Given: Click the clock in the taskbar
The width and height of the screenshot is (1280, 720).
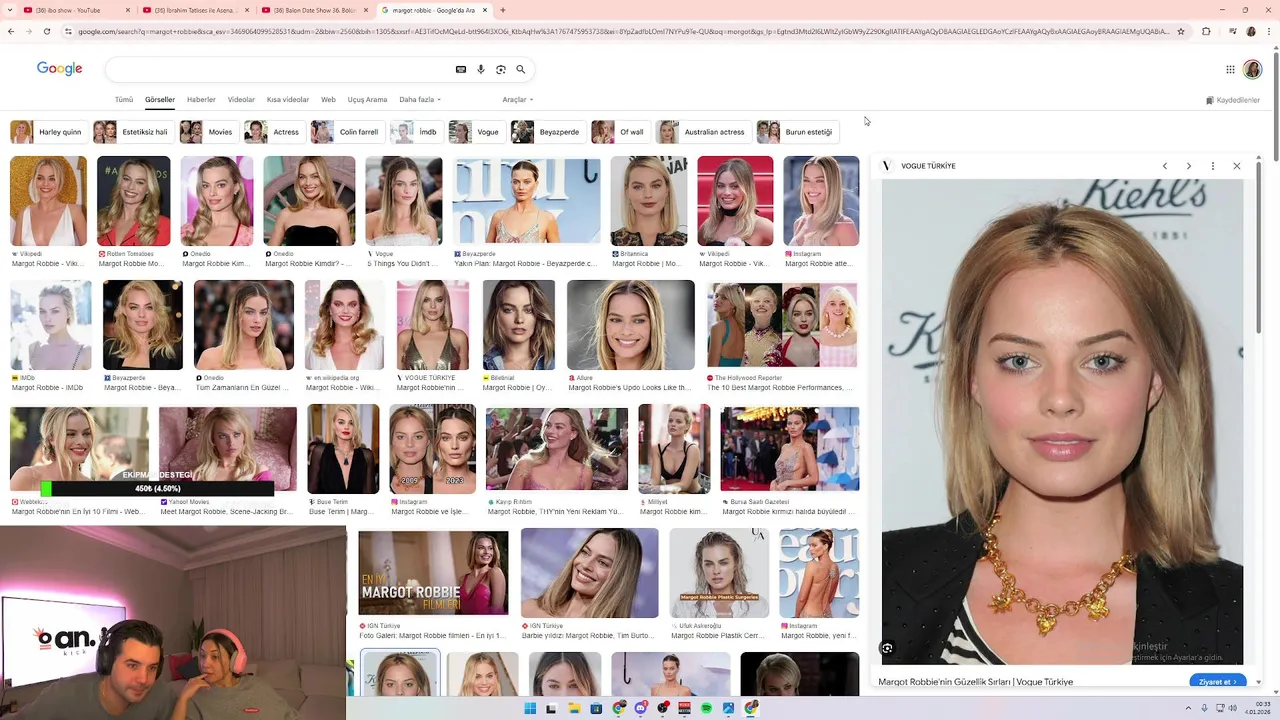Looking at the screenshot, I should [1263, 708].
